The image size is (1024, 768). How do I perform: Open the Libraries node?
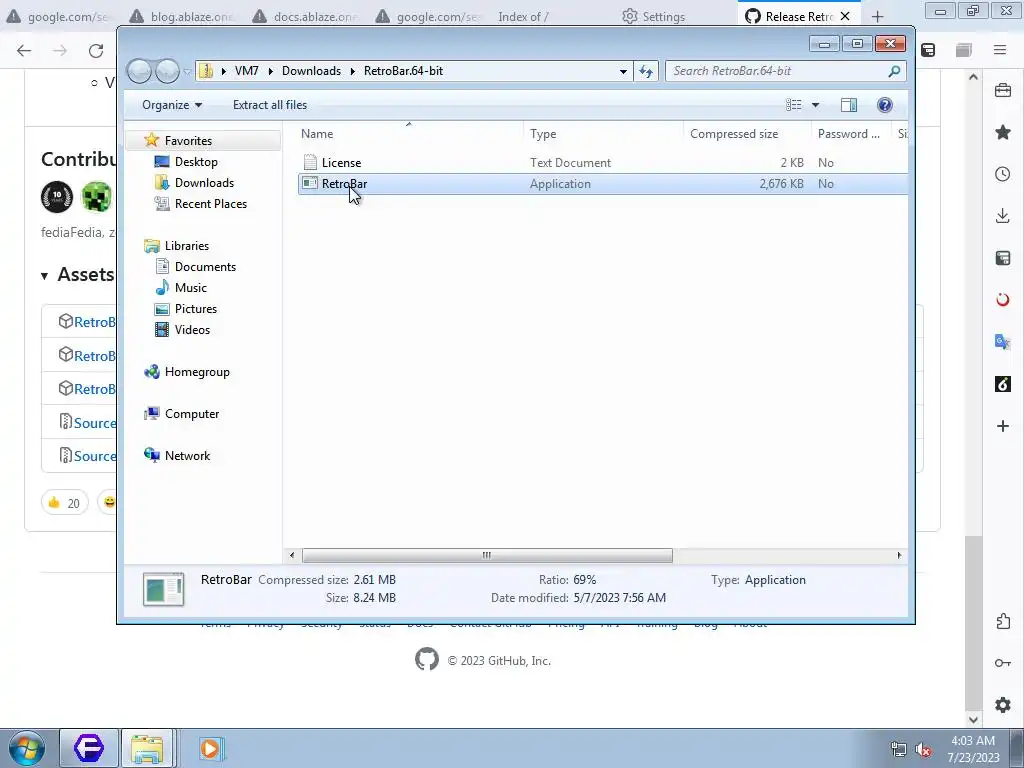coord(187,246)
